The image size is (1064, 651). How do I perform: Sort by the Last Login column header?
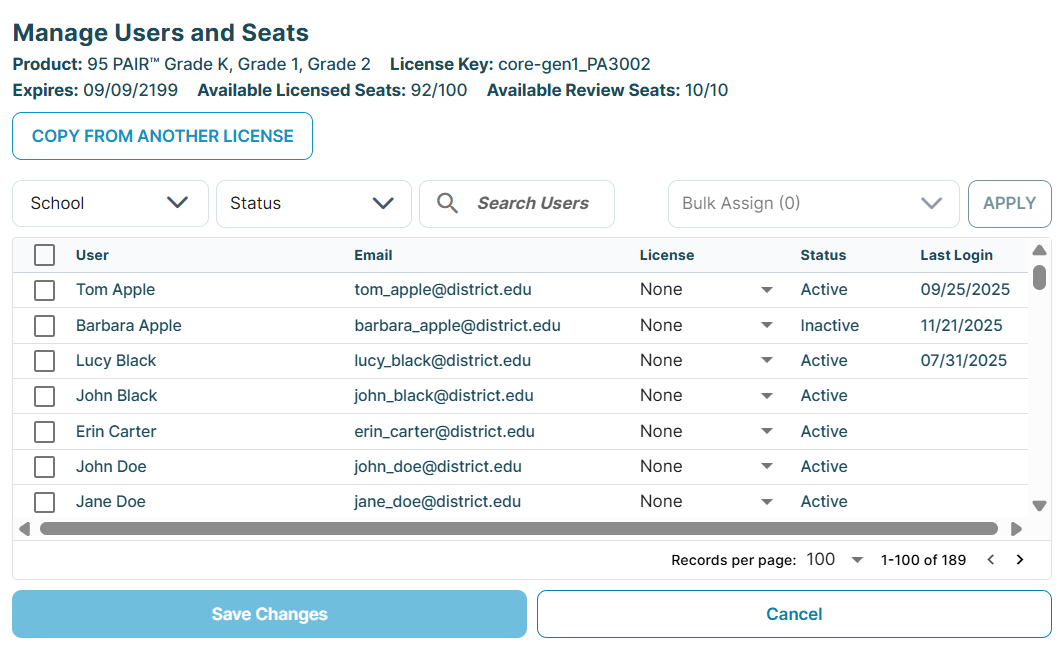(956, 255)
